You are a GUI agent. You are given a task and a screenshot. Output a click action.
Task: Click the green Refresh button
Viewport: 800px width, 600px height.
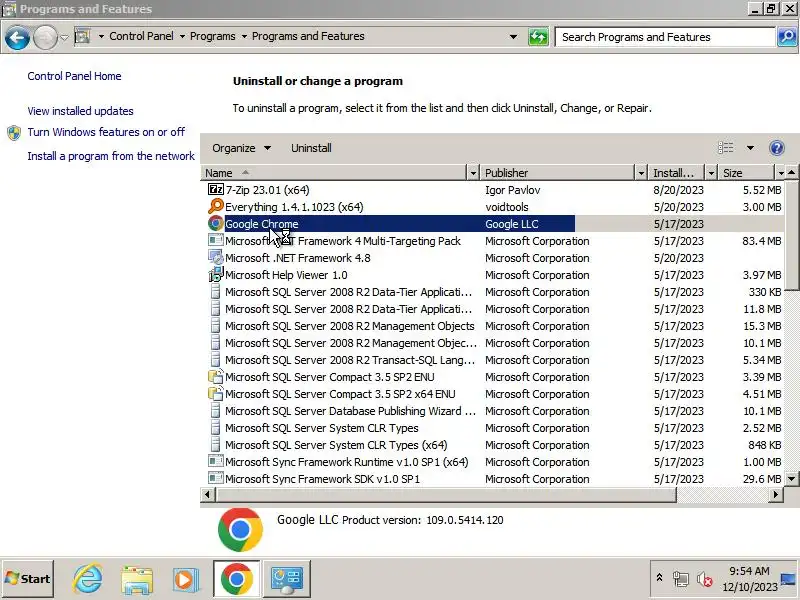point(538,37)
